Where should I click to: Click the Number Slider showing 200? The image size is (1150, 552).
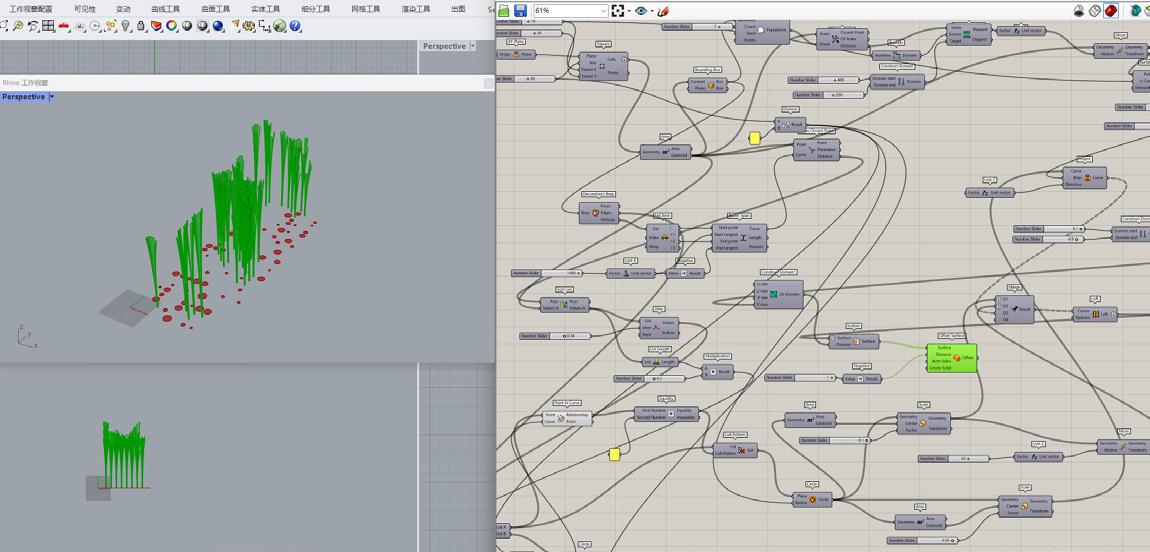[827, 95]
